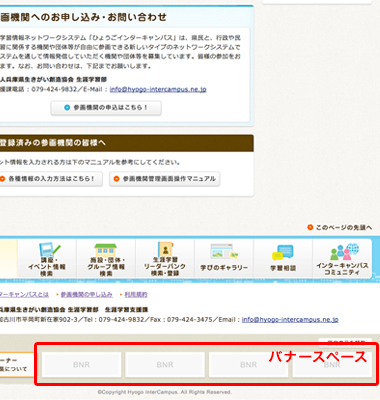Click the 参画機関の申込はこちら！ button
Image resolution: width=380 pixels, height=400 pixels.
(x=106, y=108)
